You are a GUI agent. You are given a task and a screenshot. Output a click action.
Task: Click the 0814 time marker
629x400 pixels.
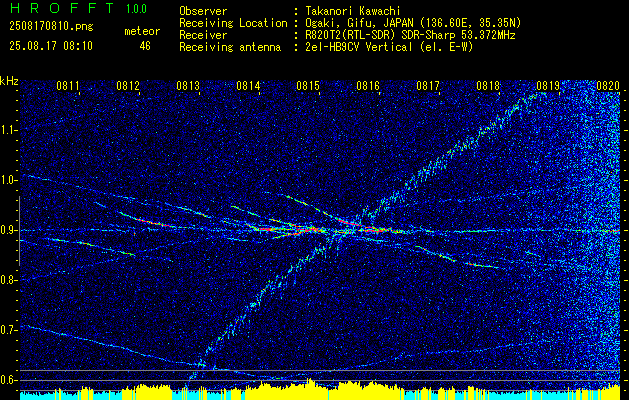(248, 85)
